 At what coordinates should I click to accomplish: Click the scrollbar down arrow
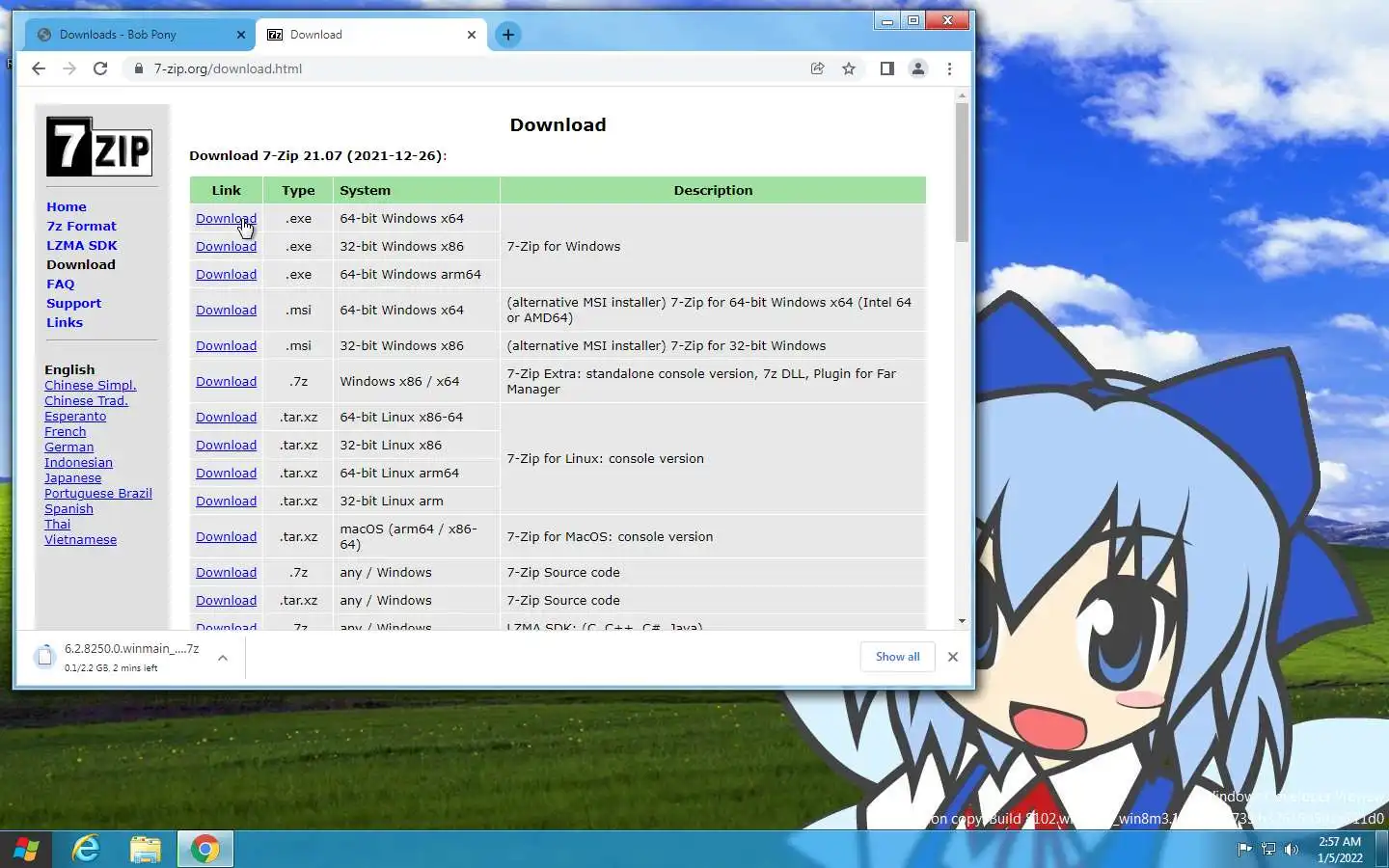(x=962, y=621)
